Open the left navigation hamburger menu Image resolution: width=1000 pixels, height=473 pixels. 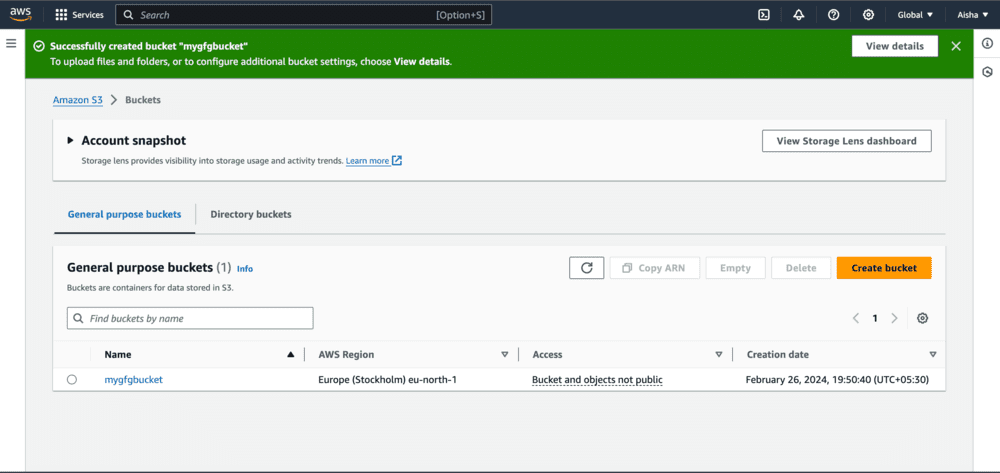11,44
